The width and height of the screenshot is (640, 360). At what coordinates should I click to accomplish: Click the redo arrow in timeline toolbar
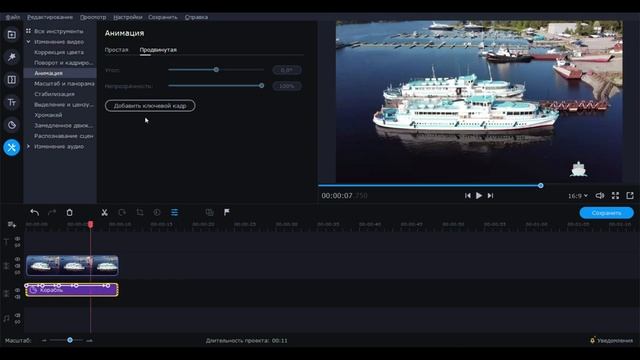pyautogui.click(x=52, y=212)
